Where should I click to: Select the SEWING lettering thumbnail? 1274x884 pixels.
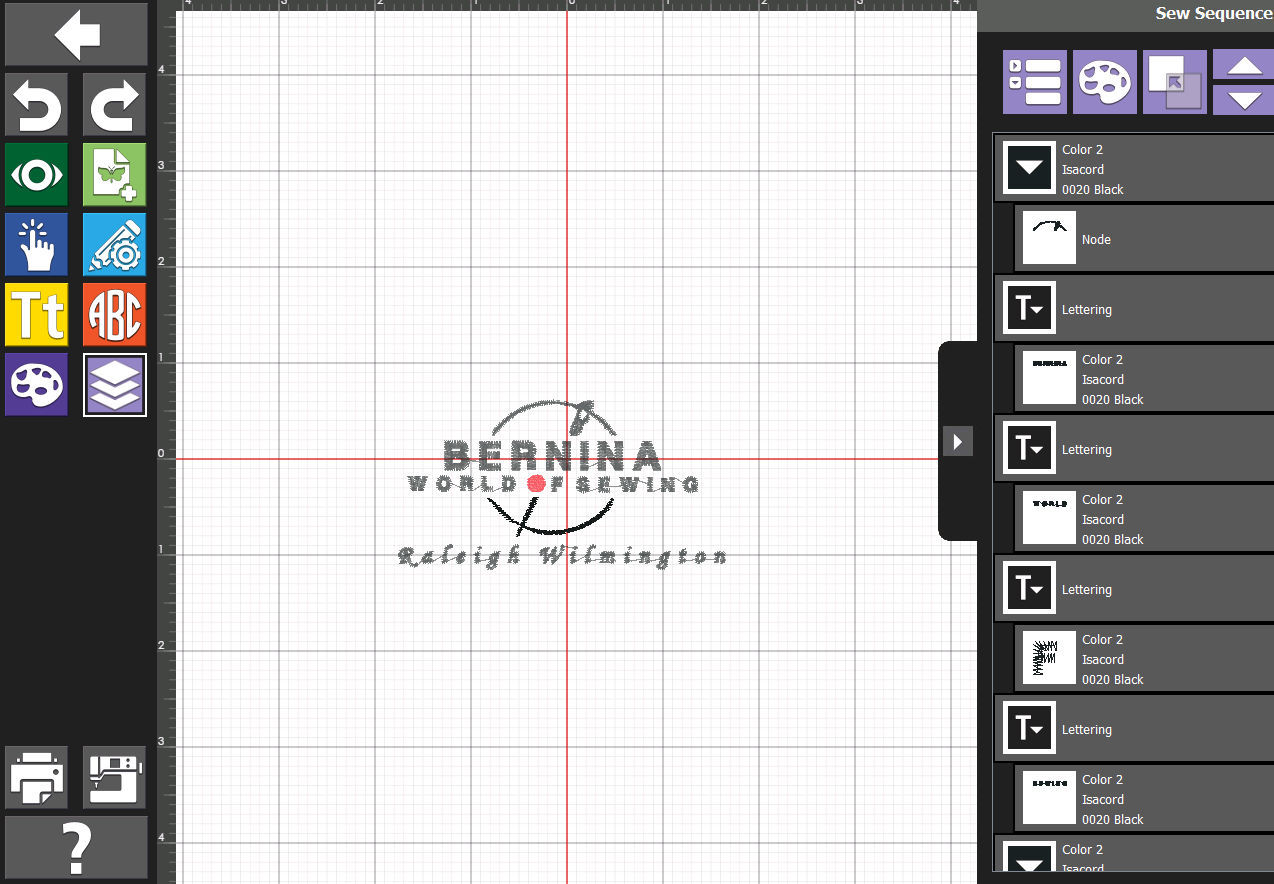point(1049,799)
